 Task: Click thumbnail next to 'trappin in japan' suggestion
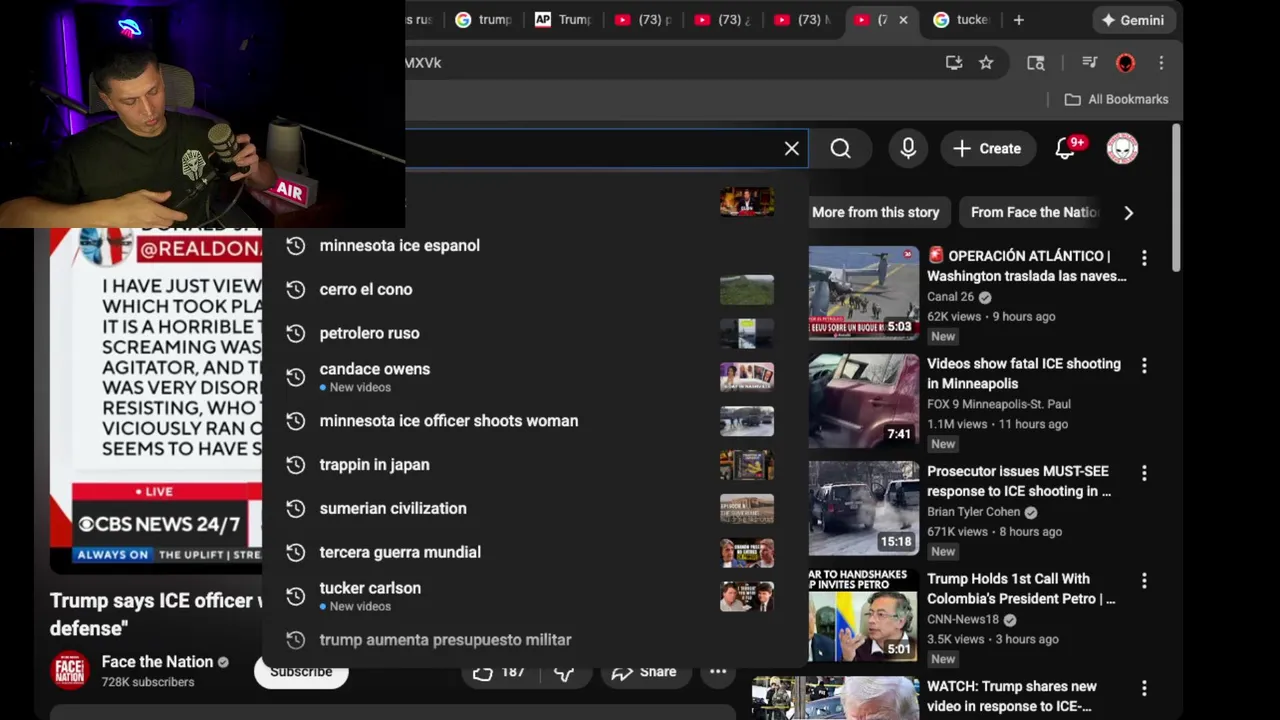747,465
